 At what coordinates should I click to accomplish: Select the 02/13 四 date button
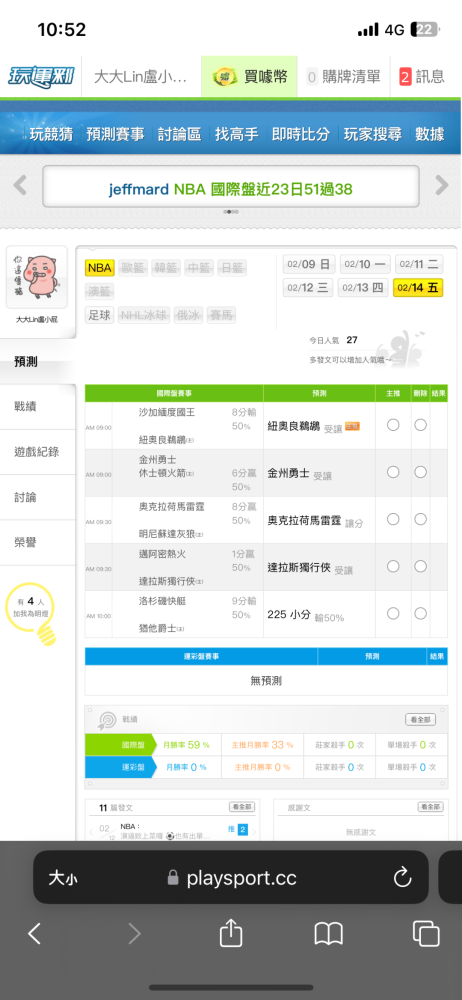(363, 288)
